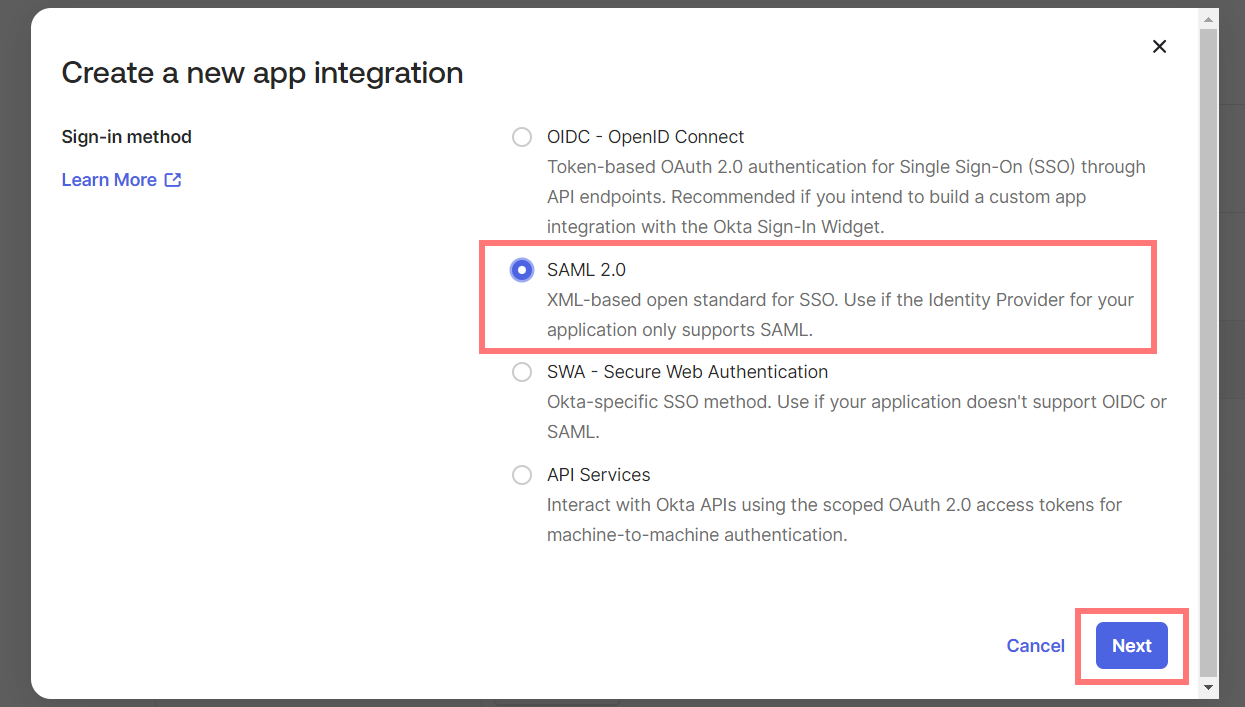Close the dialog with the X icon

pos(1159,46)
